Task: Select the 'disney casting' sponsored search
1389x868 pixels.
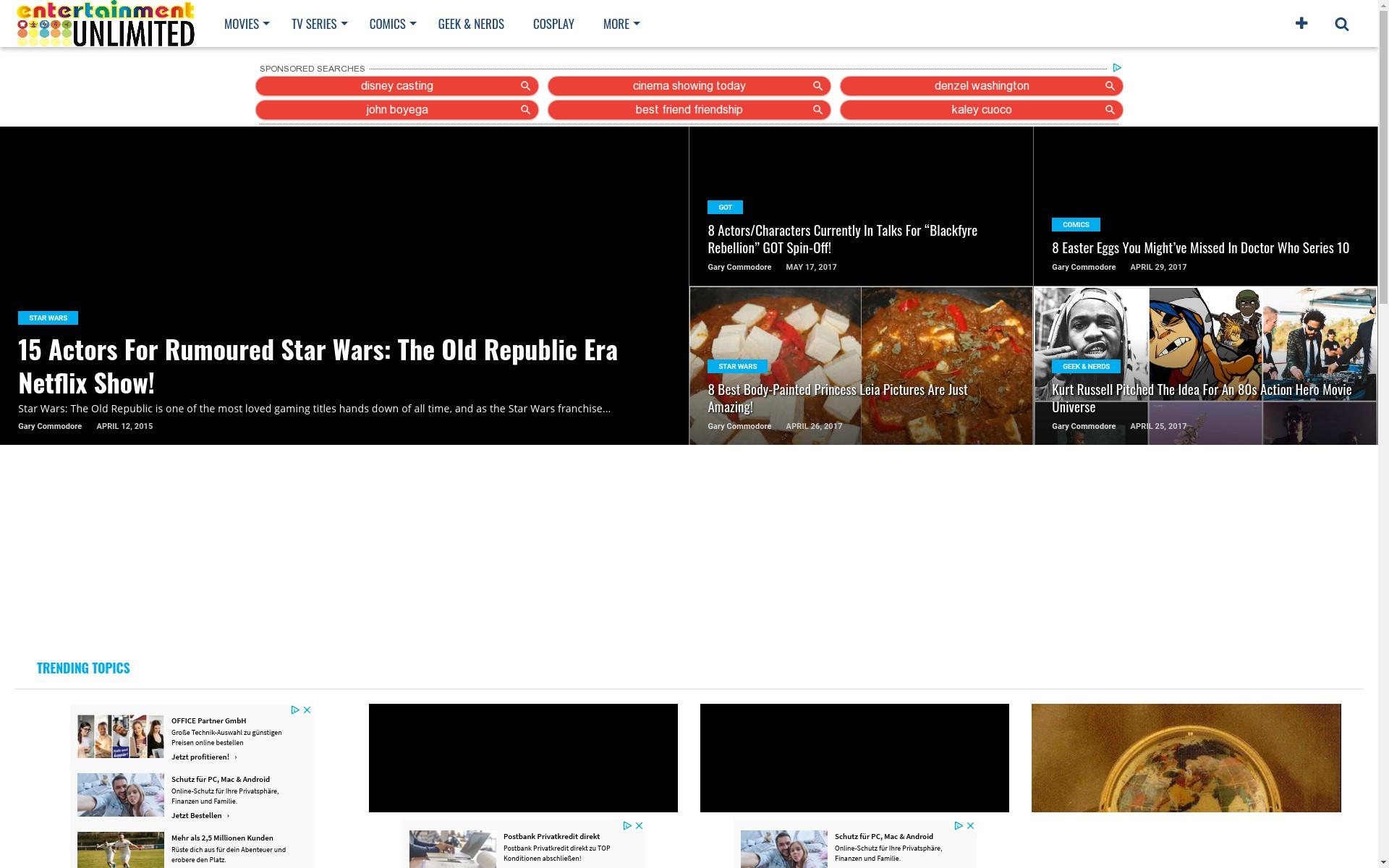Action: (396, 86)
